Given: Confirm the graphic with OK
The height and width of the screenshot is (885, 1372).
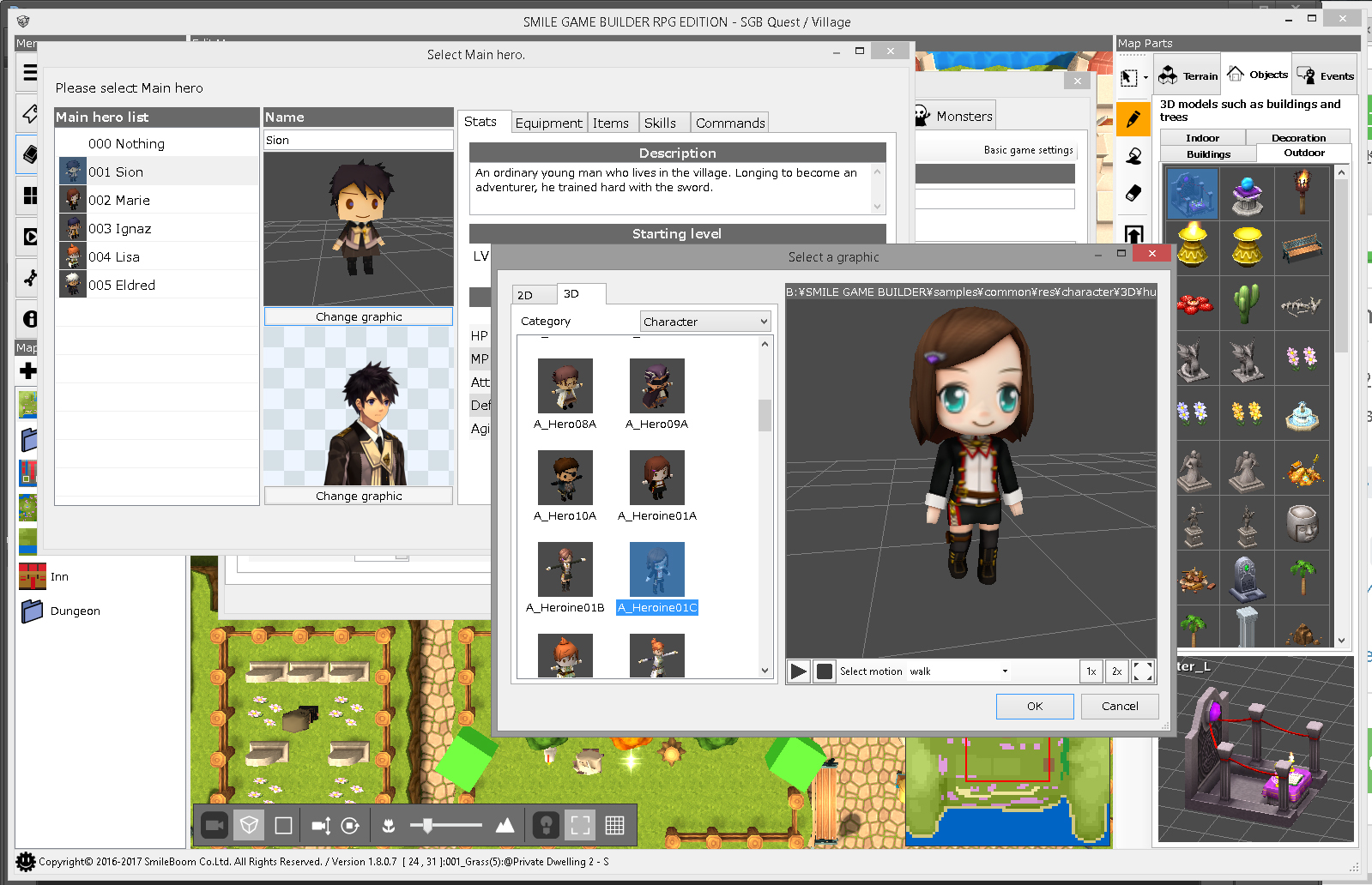Looking at the screenshot, I should tap(1035, 706).
